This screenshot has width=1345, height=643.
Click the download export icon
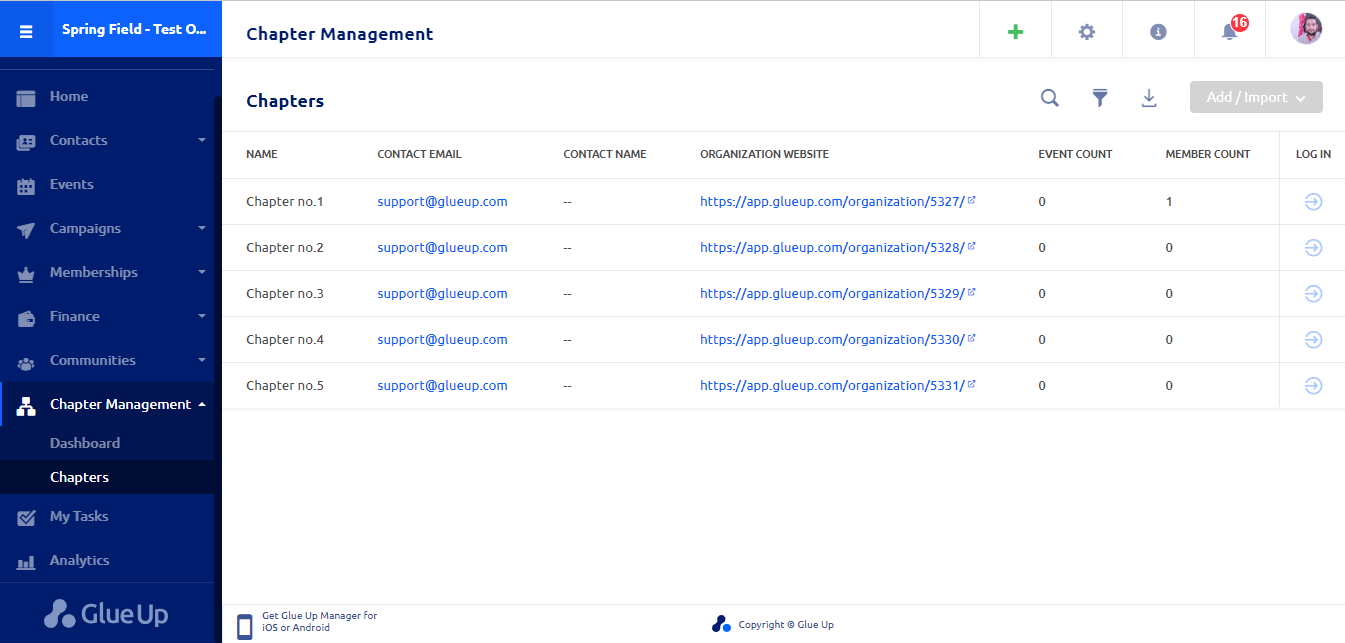click(1149, 98)
